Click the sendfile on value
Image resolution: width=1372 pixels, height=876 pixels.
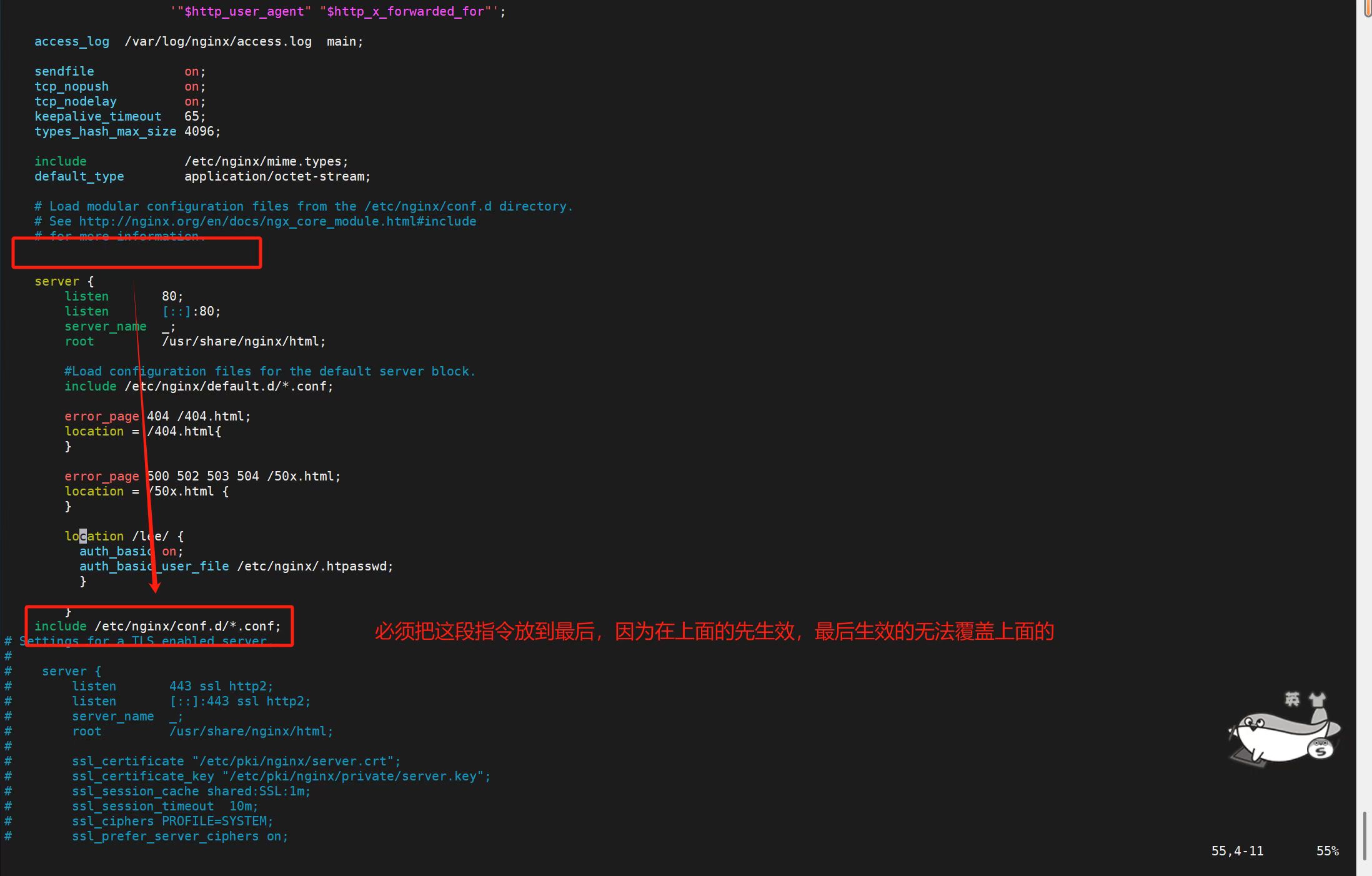191,71
